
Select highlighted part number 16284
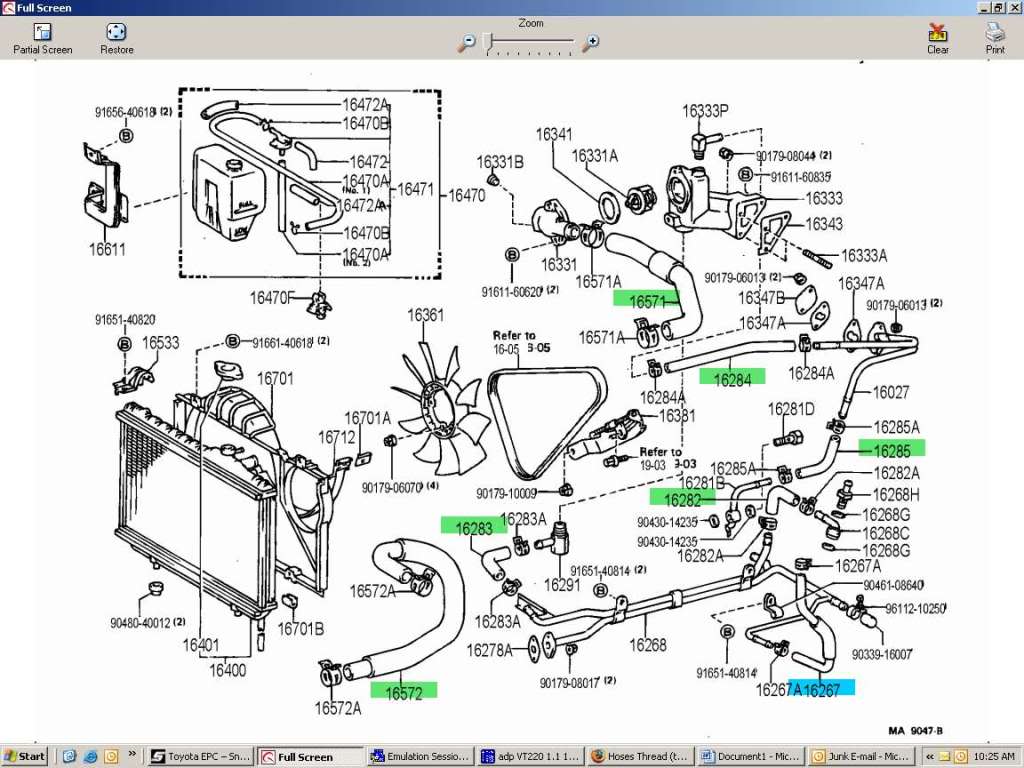coord(732,377)
